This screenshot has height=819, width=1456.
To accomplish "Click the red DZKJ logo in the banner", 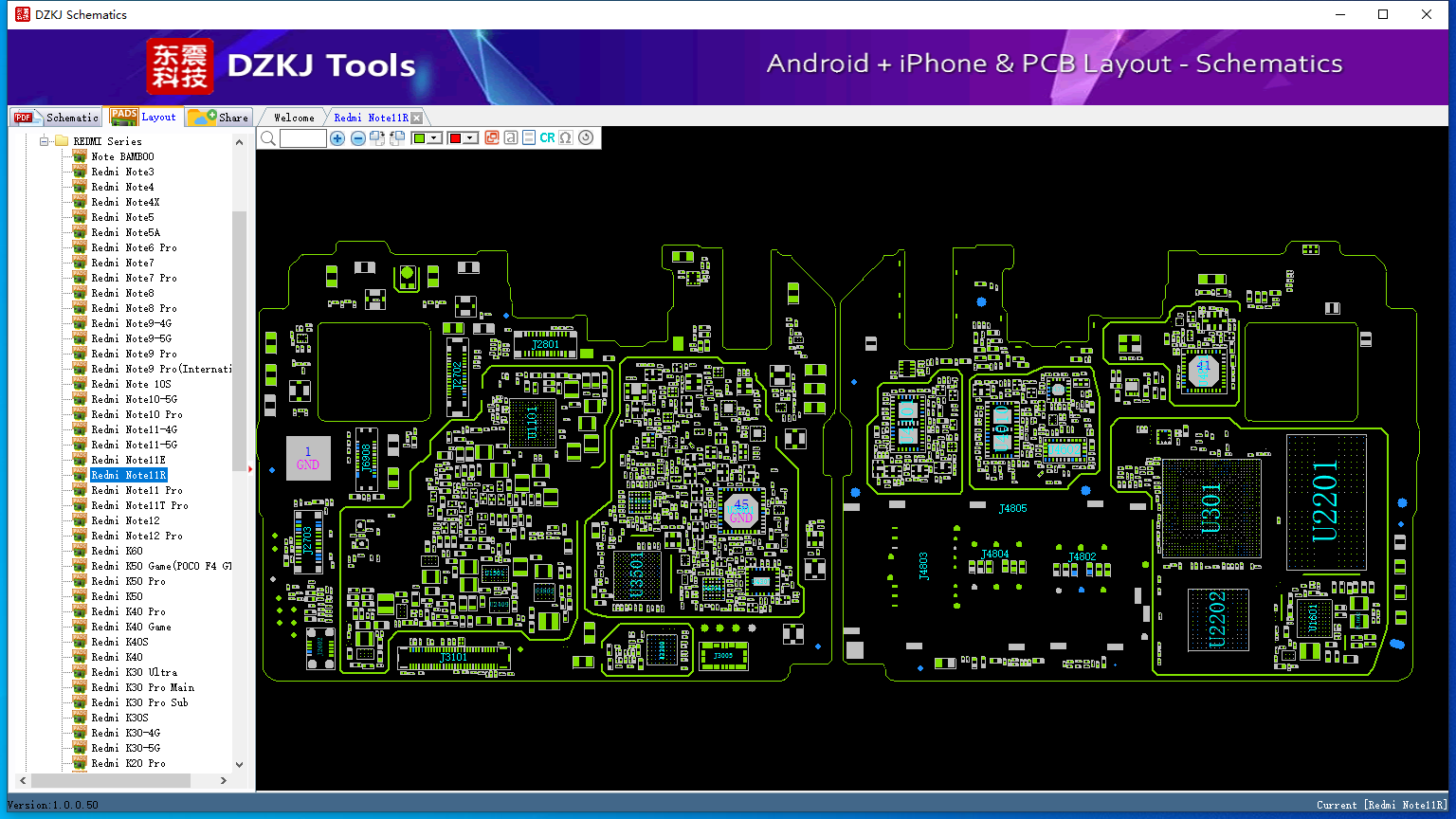I will pos(180,66).
